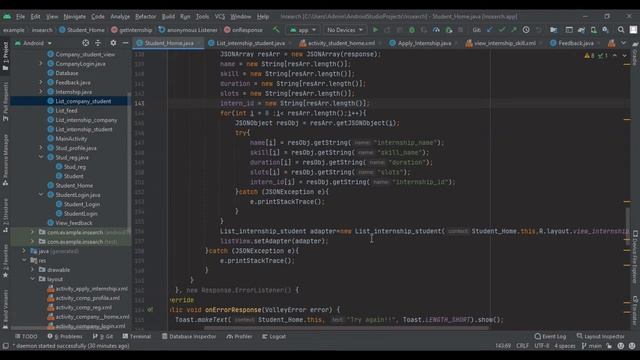Collapse the StudentLogin.java node
640x360 pixels.
coord(41,195)
